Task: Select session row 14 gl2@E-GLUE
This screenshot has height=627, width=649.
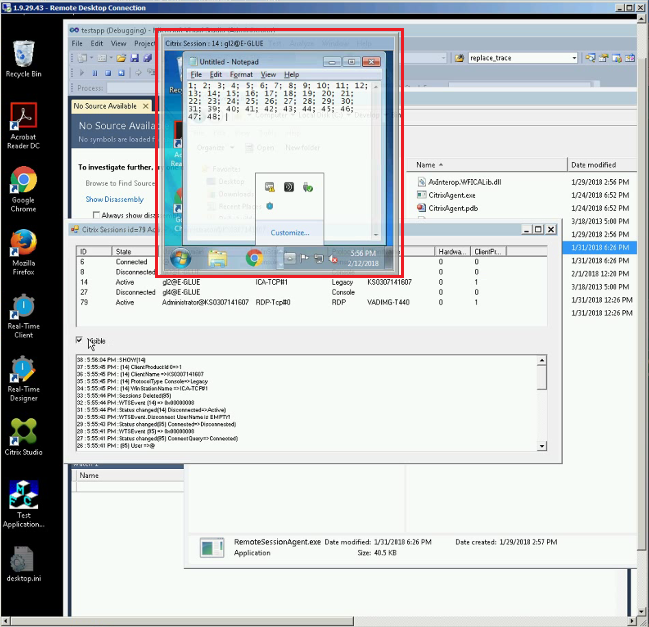Action: coord(311,282)
